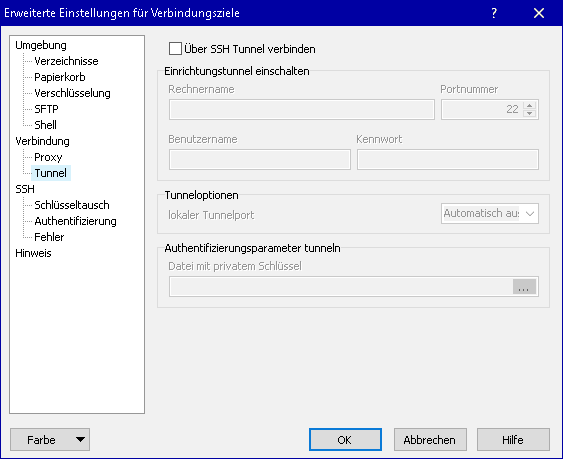
Task: Select Shell tree entry
Action: [46, 125]
